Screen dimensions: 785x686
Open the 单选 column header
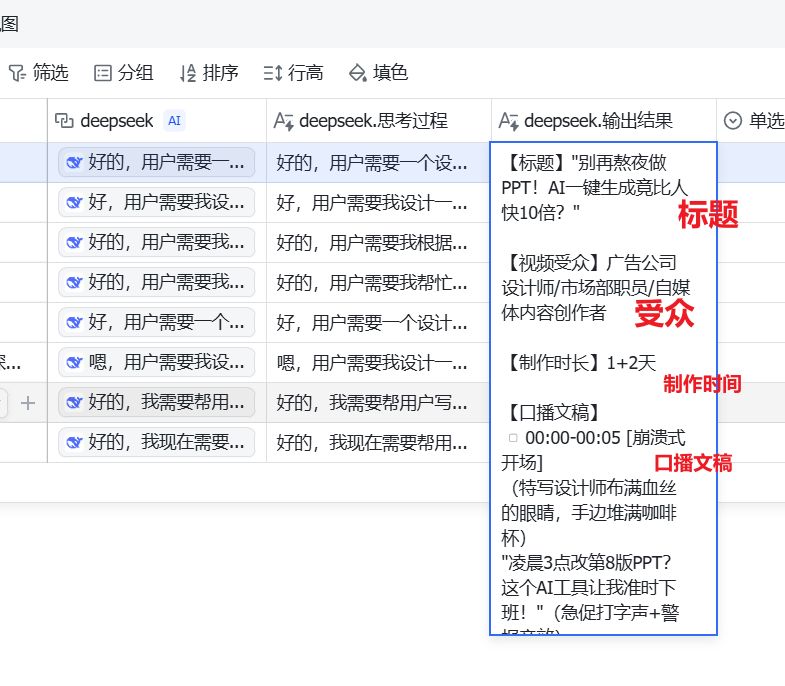click(x=753, y=121)
